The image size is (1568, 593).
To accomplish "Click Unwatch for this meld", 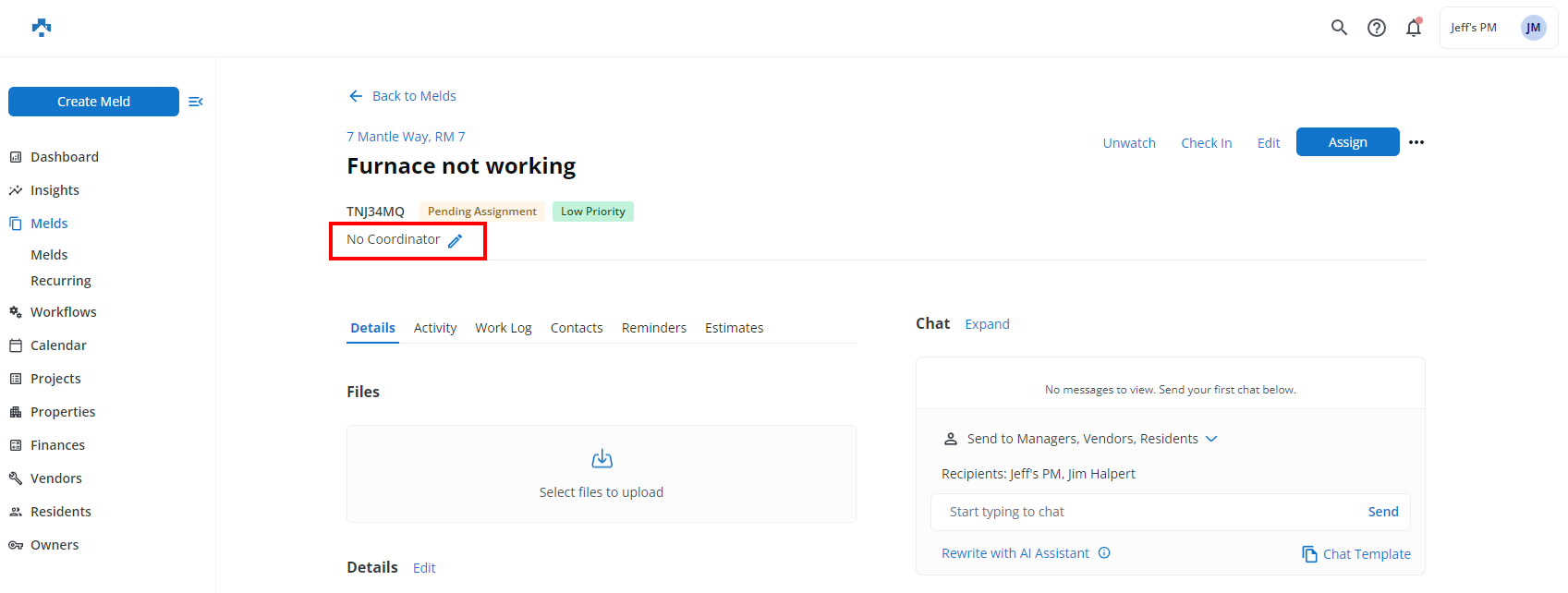I will point(1129,143).
